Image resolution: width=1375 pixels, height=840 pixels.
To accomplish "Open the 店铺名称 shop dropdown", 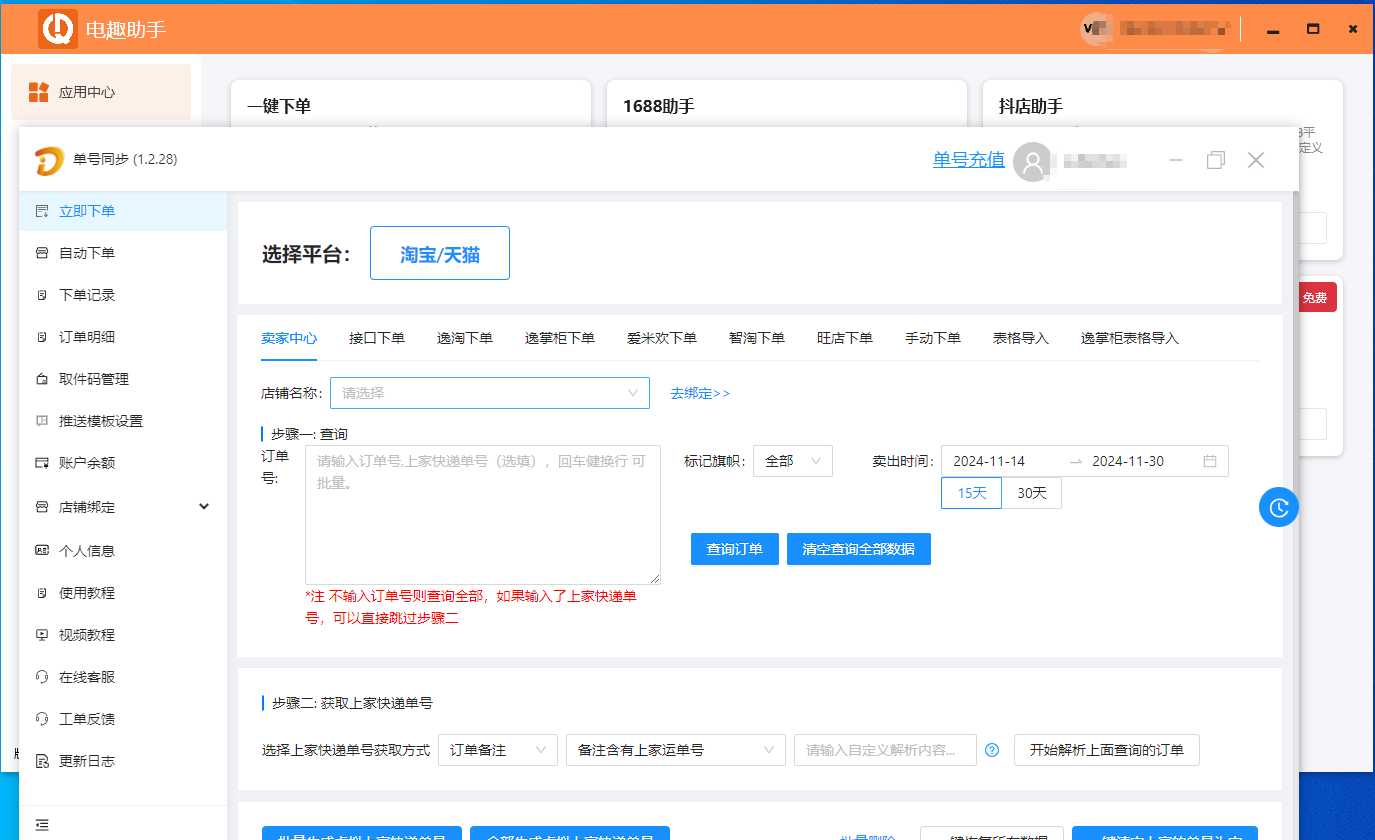I will click(490, 393).
